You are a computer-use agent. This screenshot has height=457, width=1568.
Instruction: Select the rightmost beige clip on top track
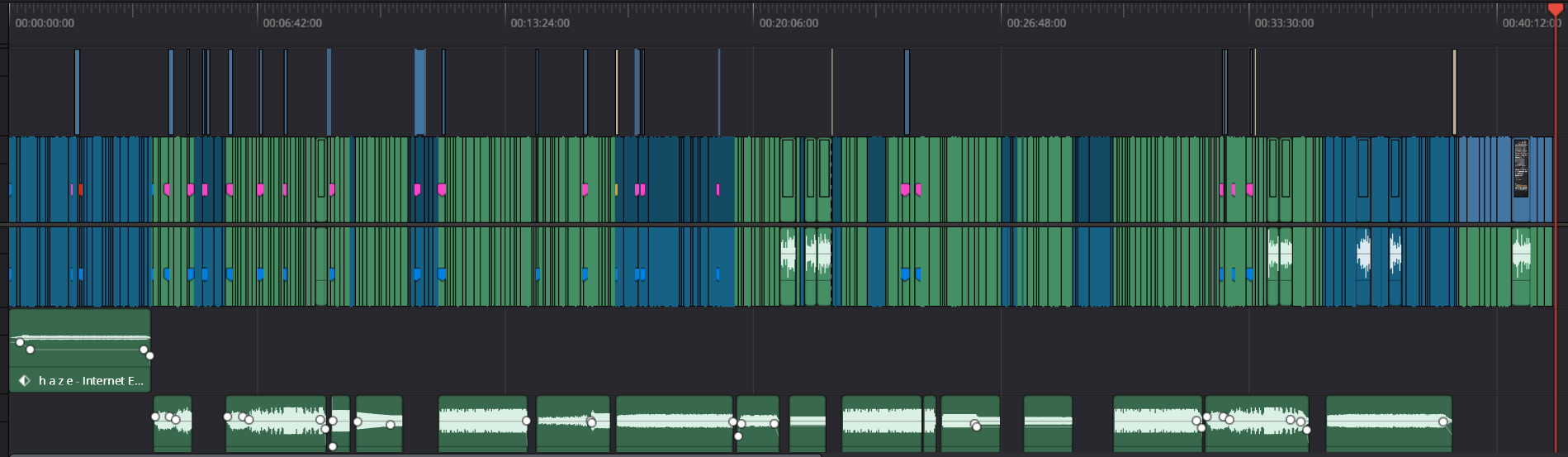pyautogui.click(x=1454, y=91)
